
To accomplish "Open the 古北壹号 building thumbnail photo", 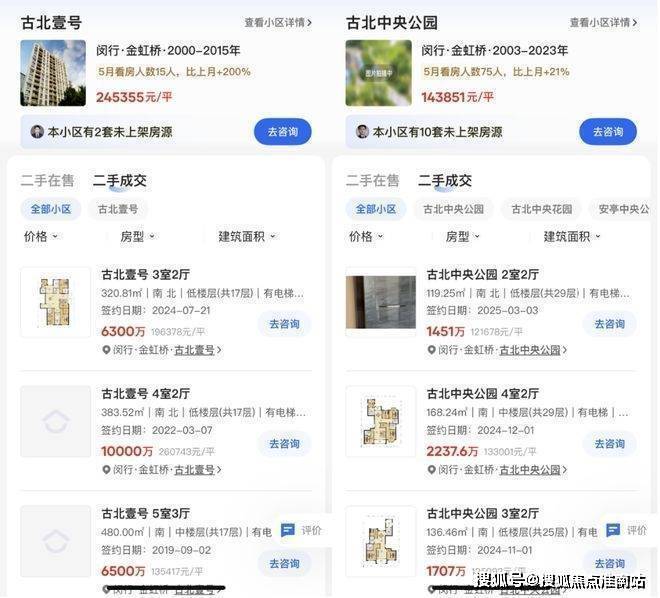I will click(53, 73).
